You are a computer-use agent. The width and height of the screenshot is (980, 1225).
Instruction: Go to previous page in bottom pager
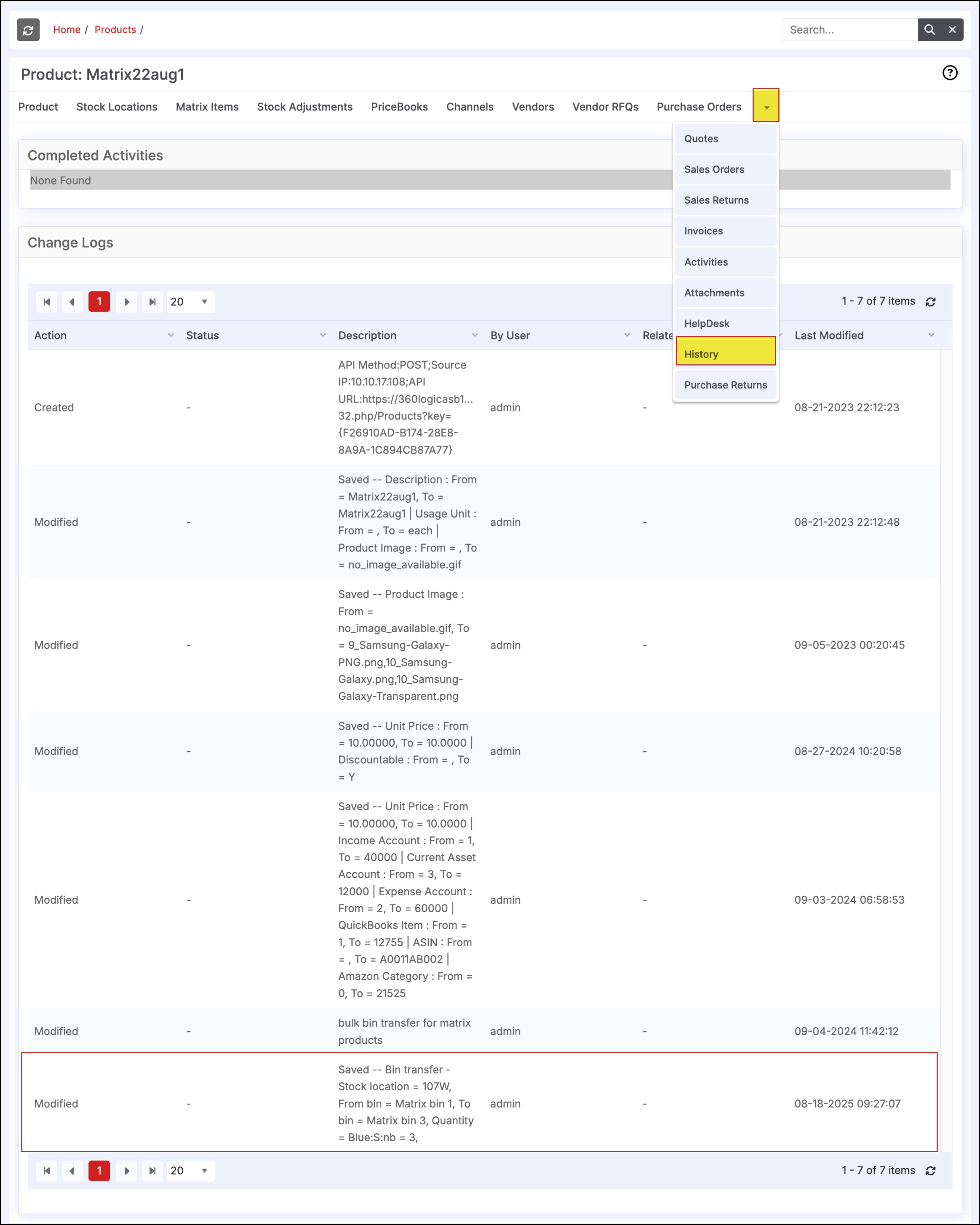(x=72, y=1170)
